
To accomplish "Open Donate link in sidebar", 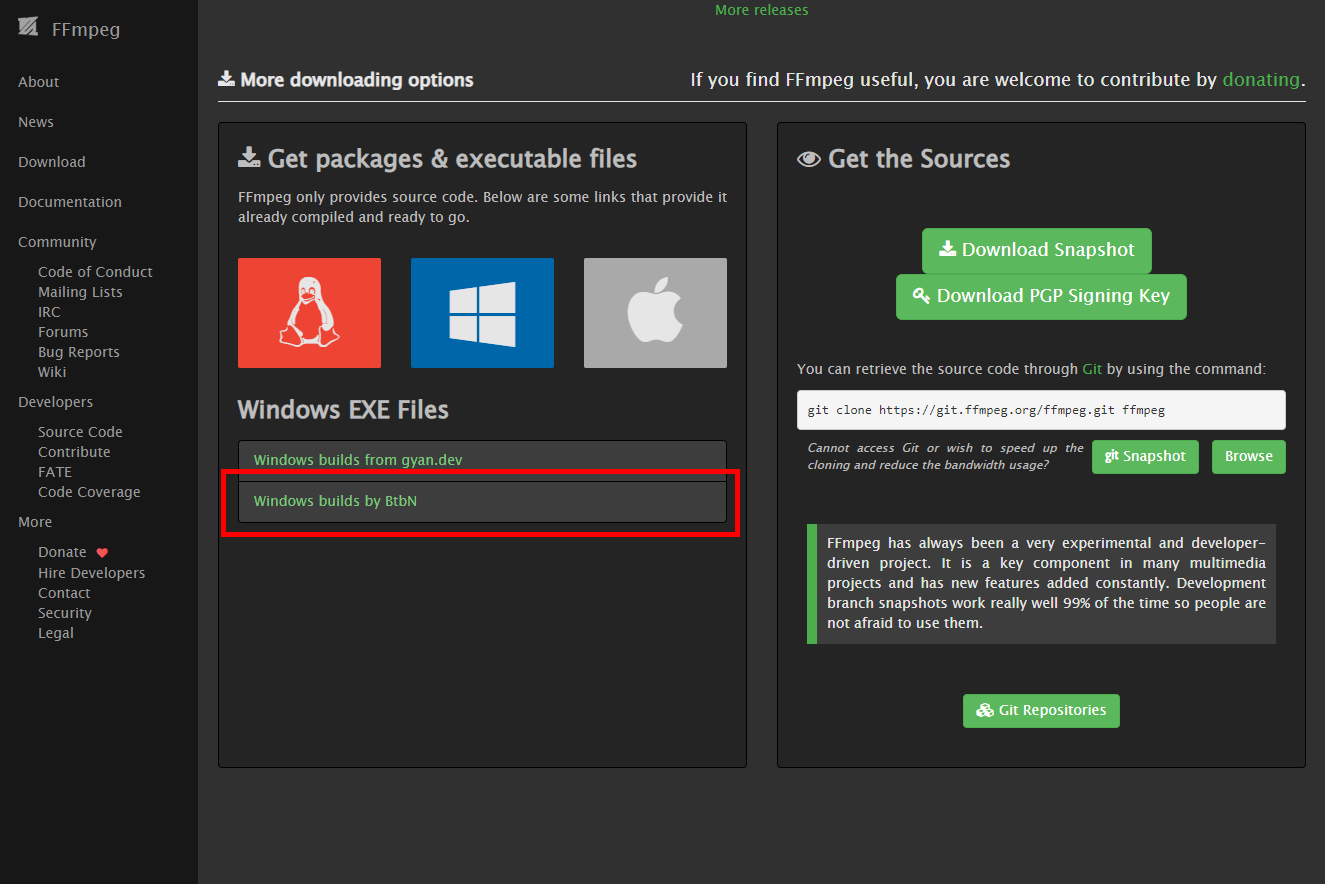I will tap(62, 552).
